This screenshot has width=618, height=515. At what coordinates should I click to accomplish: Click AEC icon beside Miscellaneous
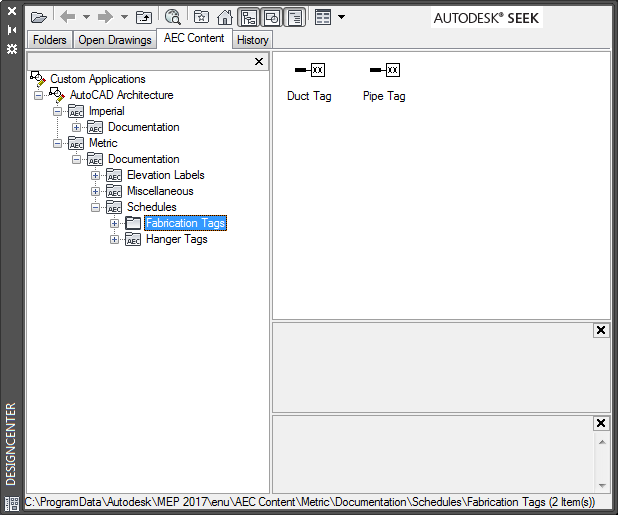pos(114,191)
